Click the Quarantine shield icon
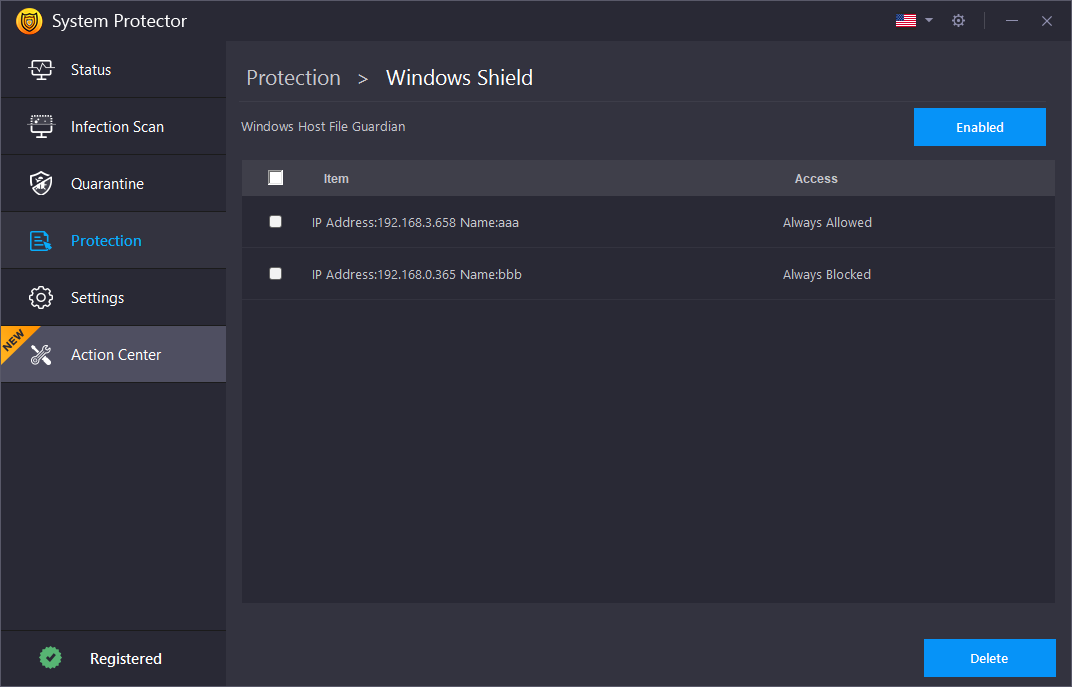This screenshot has height=687, width=1072. [x=41, y=183]
